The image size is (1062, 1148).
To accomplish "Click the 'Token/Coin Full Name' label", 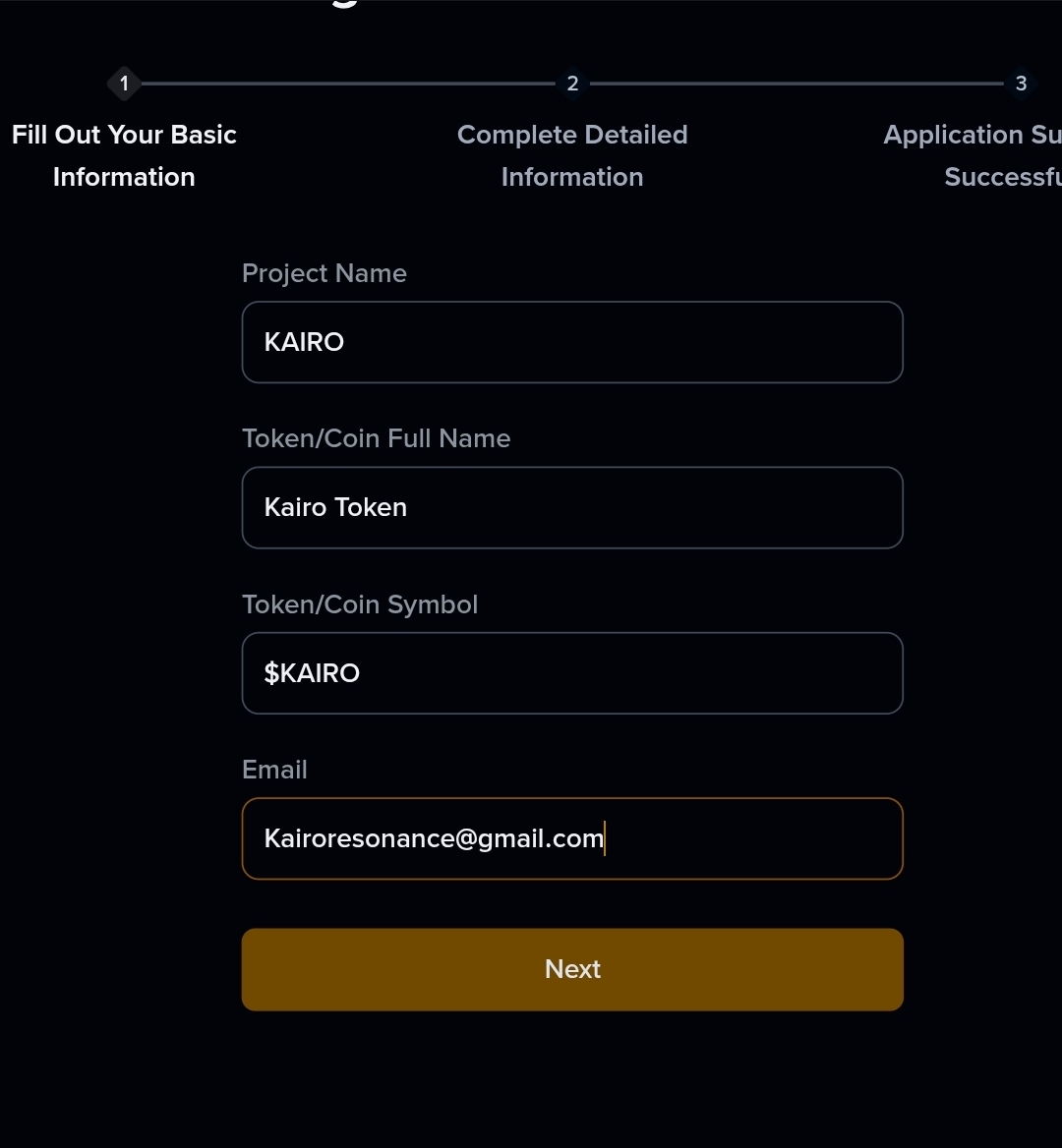I will [377, 438].
